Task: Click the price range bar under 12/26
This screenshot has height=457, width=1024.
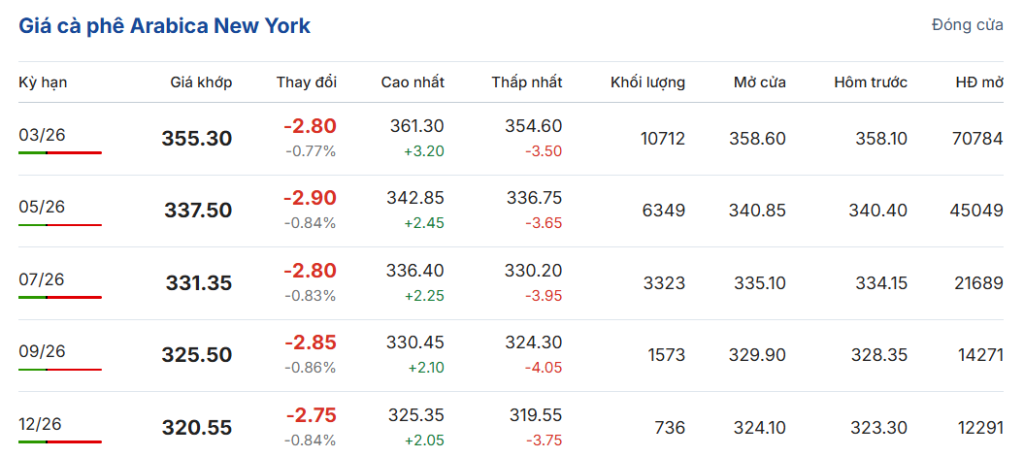Action: click(x=60, y=441)
